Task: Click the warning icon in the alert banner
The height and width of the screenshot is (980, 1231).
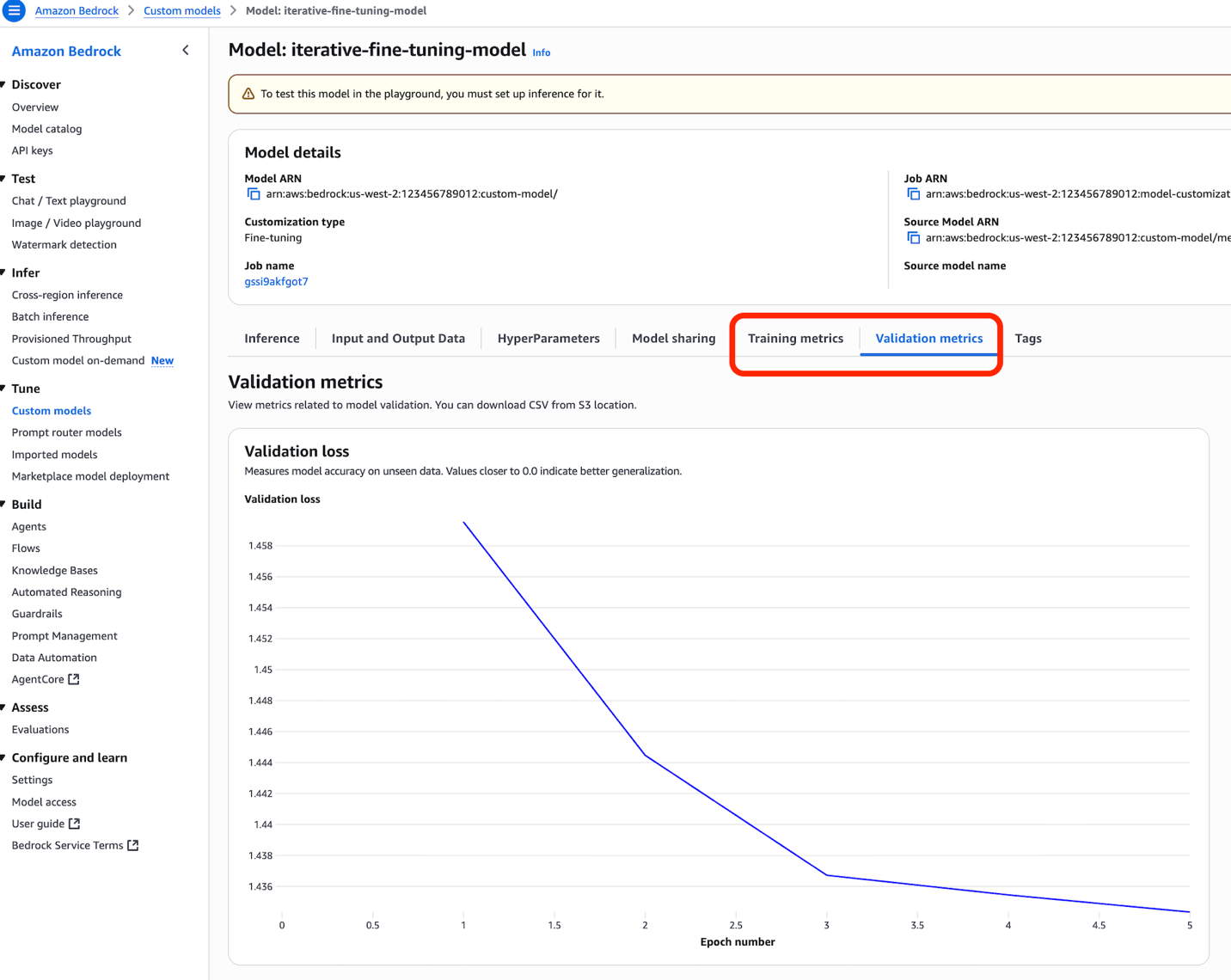Action: [248, 94]
